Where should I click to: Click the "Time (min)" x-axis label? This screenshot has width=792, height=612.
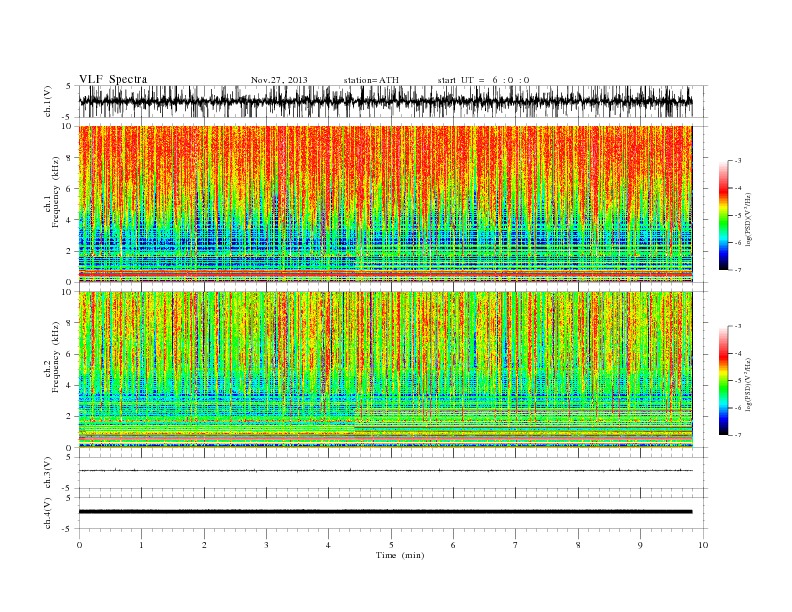click(x=400, y=555)
